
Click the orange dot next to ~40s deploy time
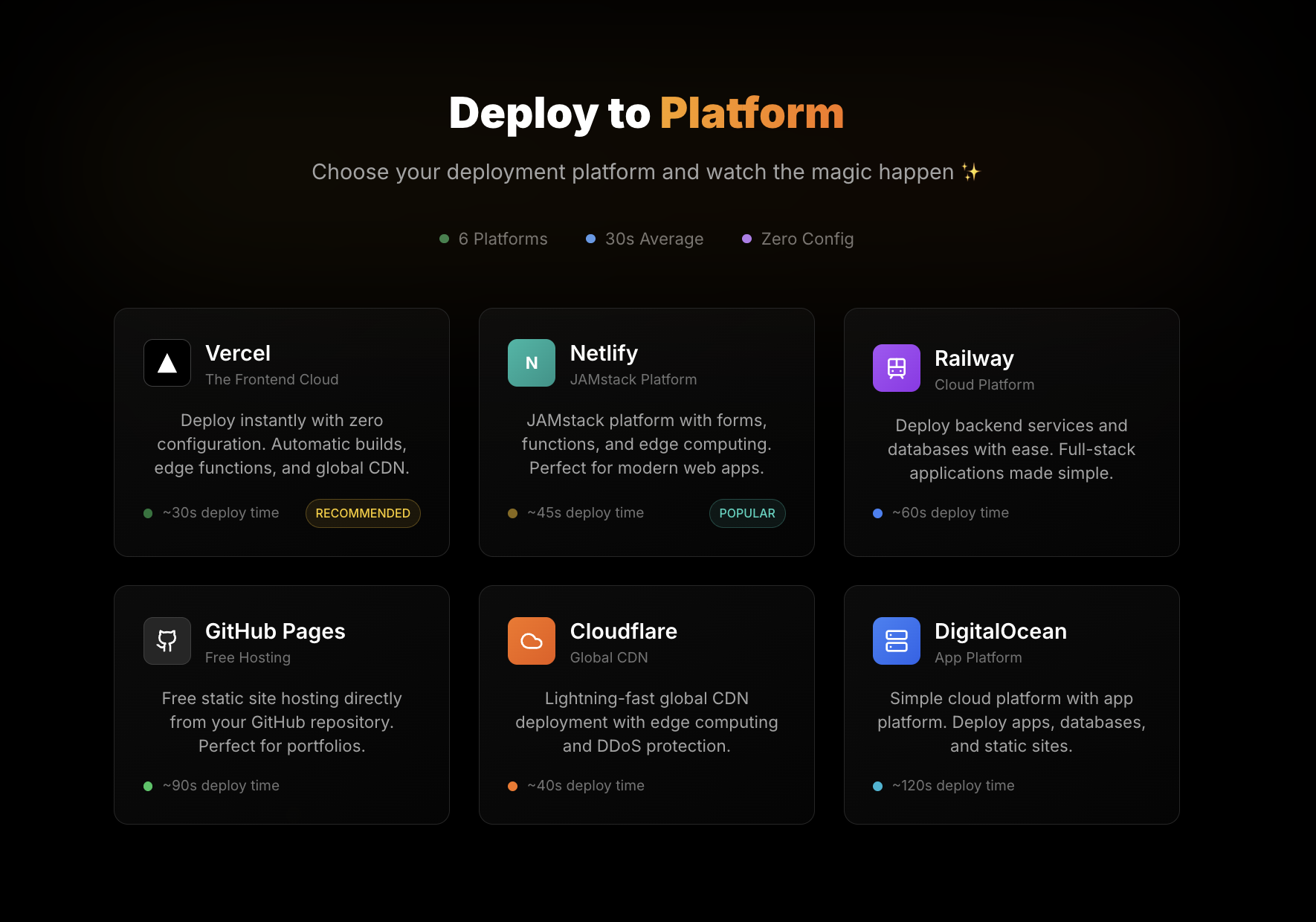pyautogui.click(x=512, y=786)
